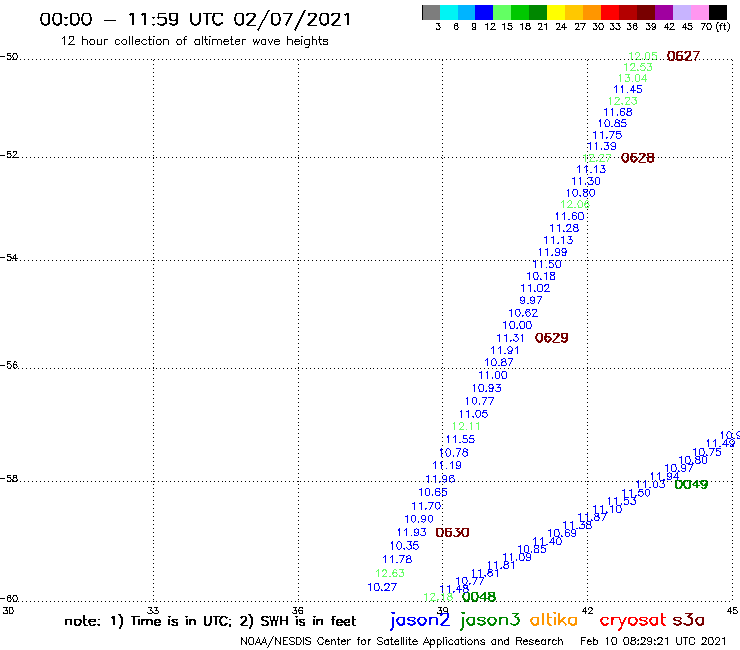The width and height of the screenshot is (740, 650).
Task: Click the cyan legend color swatch
Action: coord(449,12)
